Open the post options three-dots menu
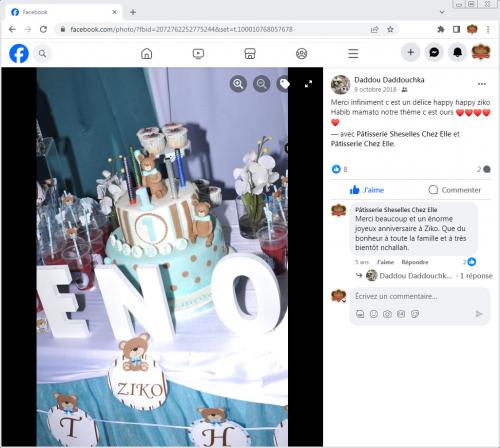This screenshot has width=500, height=448. coord(482,84)
